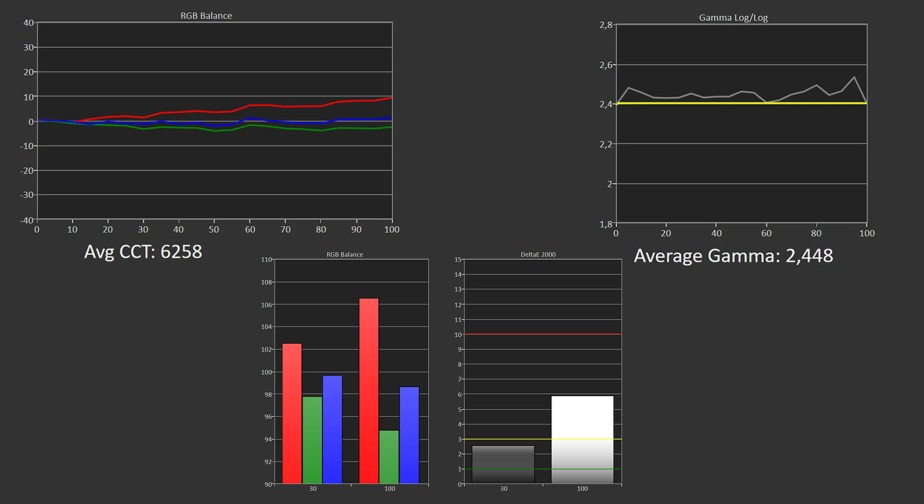Select the red bar at 100 in bar chart
Screen dimensions: 924x504
(369, 391)
